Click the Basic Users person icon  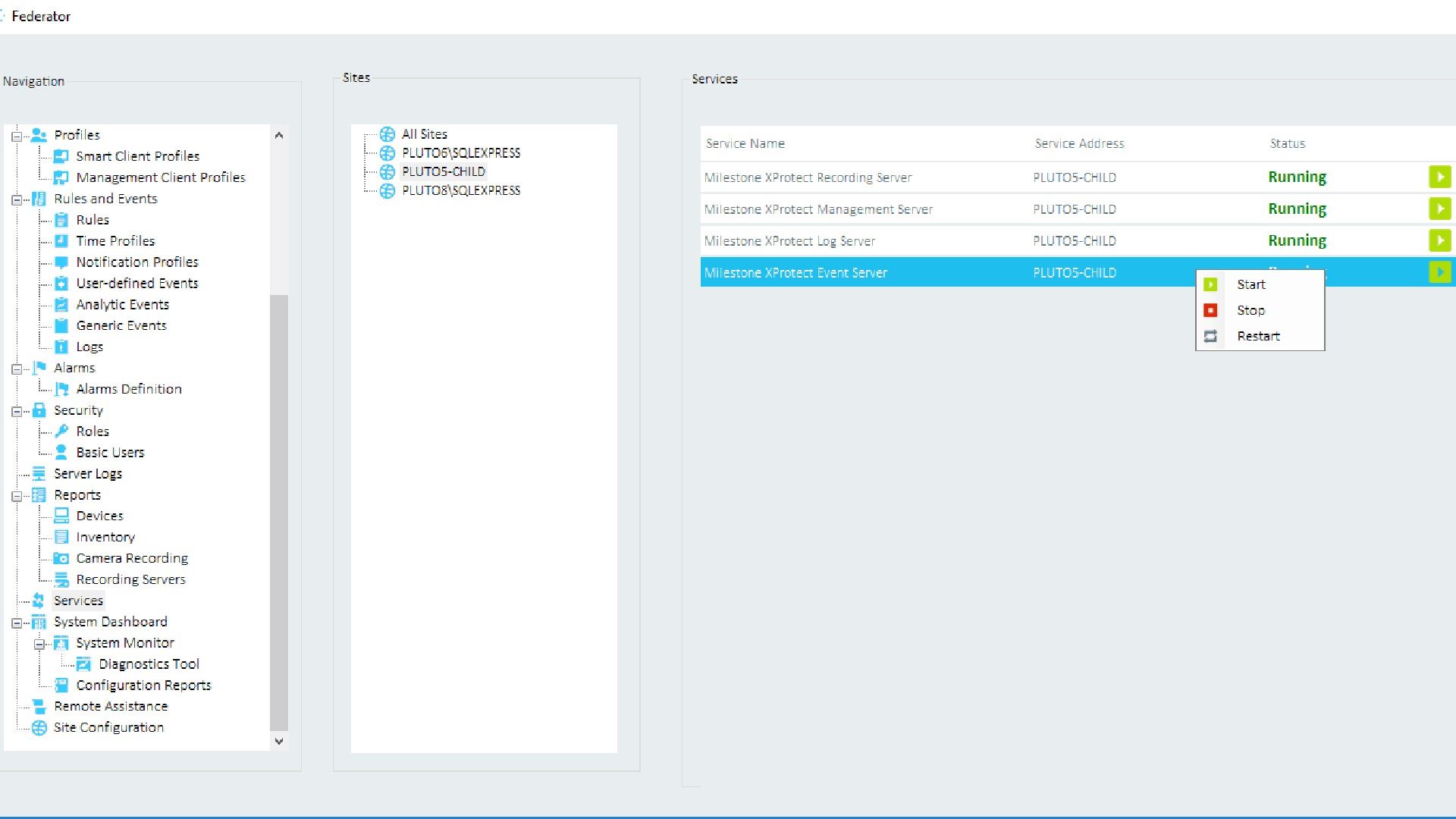coord(61,453)
